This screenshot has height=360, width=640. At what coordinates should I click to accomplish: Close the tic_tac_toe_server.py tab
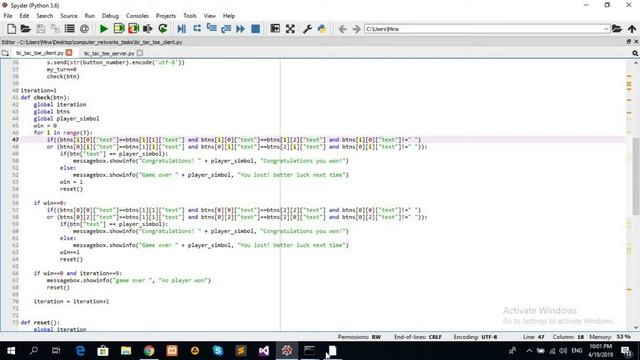(140, 53)
